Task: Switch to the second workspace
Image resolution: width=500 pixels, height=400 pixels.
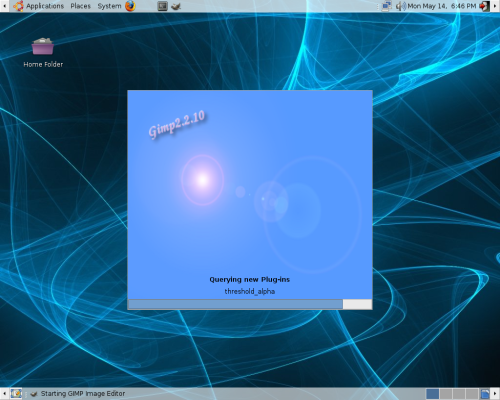Action: tap(446, 394)
